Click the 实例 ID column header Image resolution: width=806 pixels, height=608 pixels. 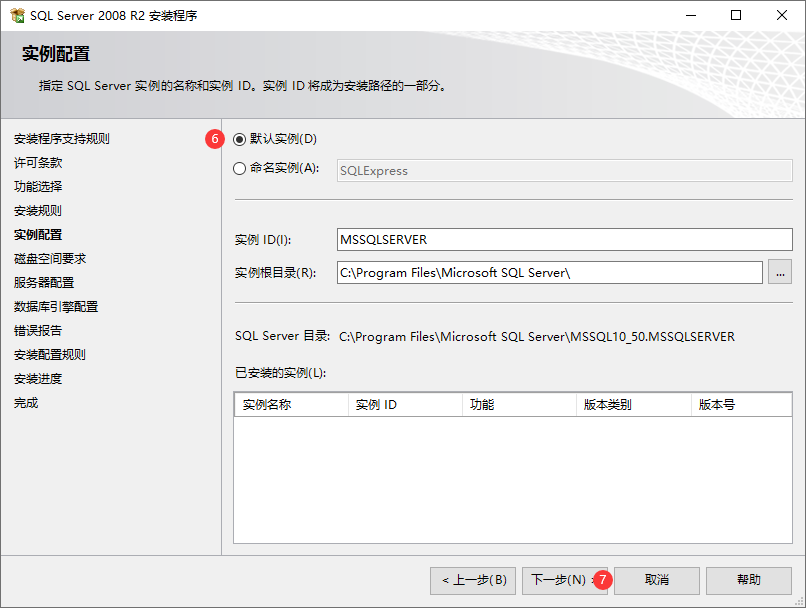406,405
